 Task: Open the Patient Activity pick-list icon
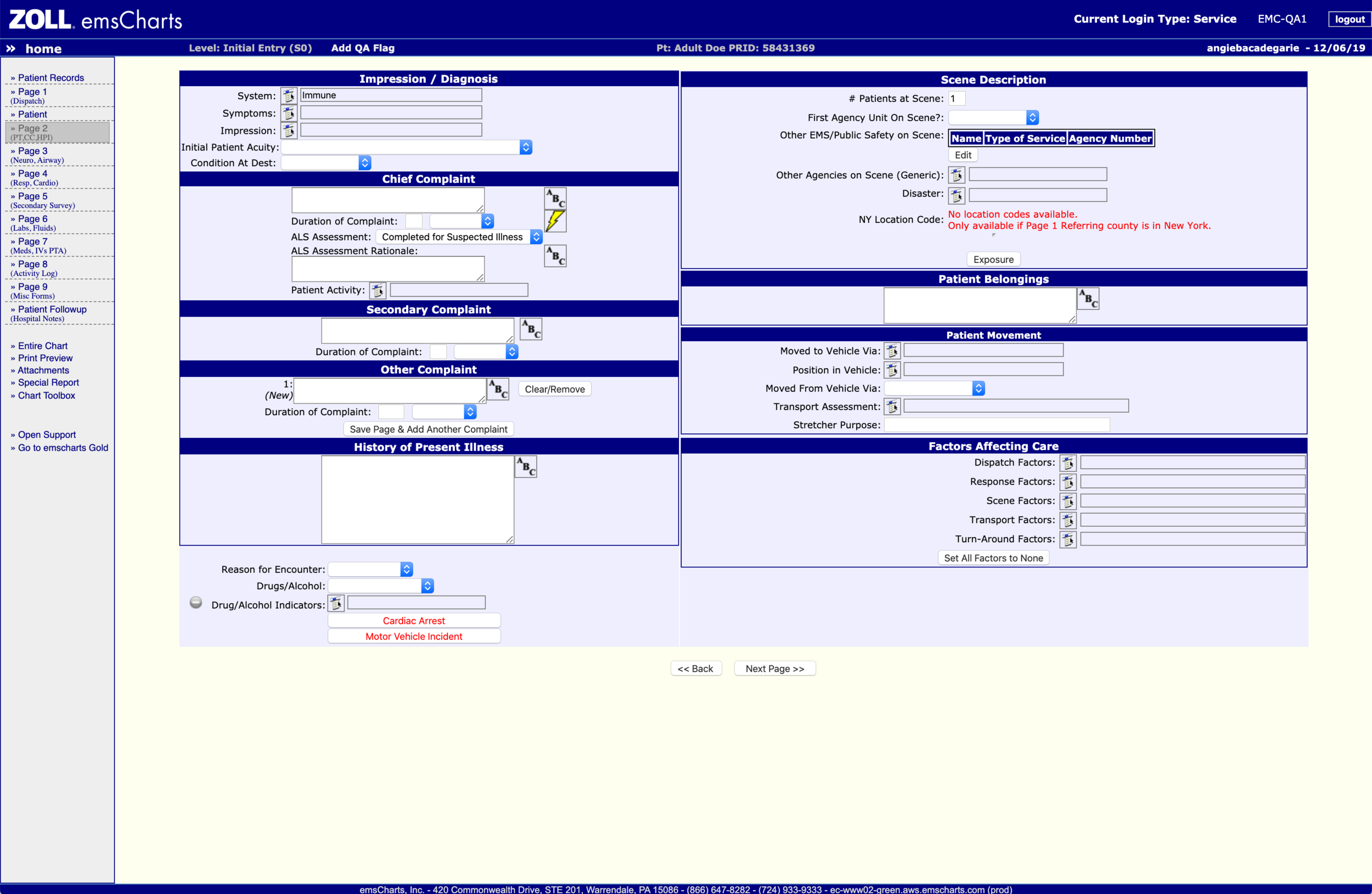(x=378, y=290)
